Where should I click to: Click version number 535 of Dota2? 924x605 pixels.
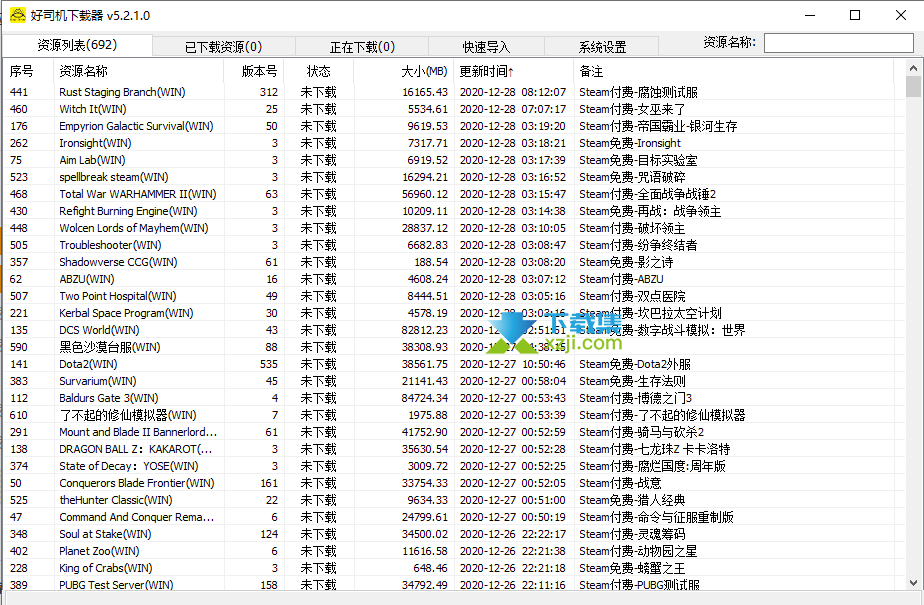[269, 365]
